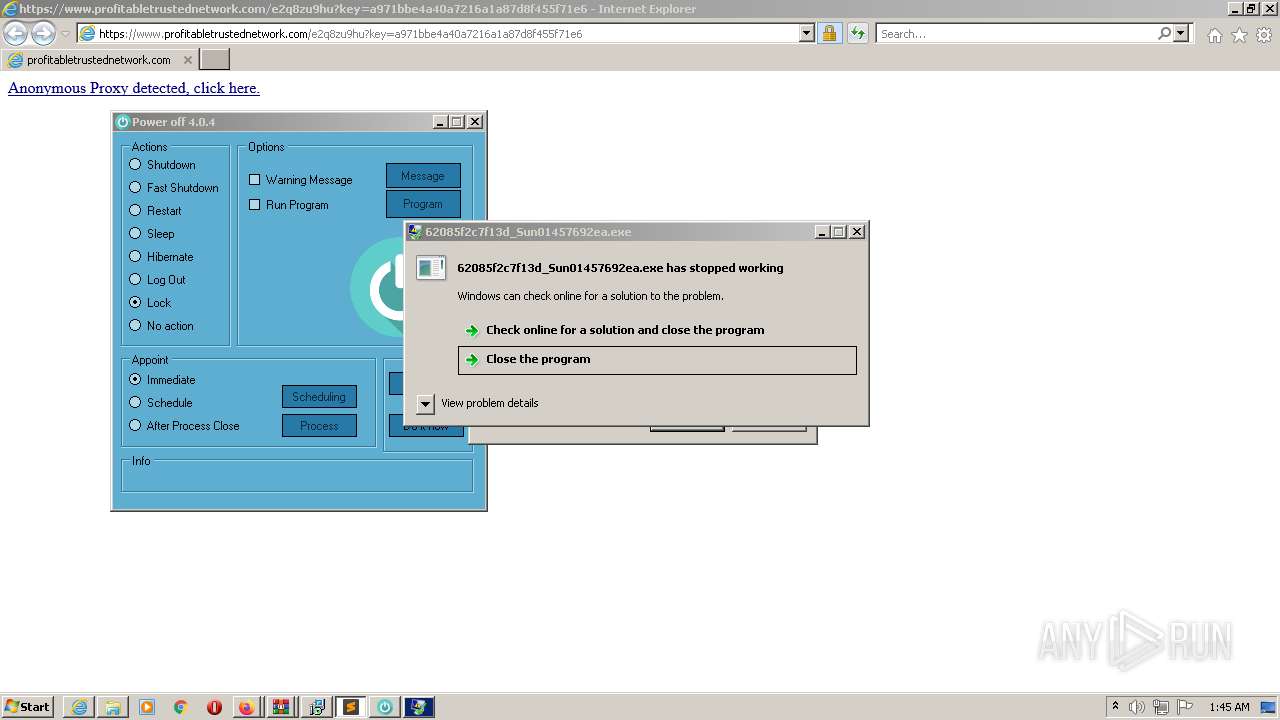
Task: Click the security lock icon in address bar
Action: [829, 34]
